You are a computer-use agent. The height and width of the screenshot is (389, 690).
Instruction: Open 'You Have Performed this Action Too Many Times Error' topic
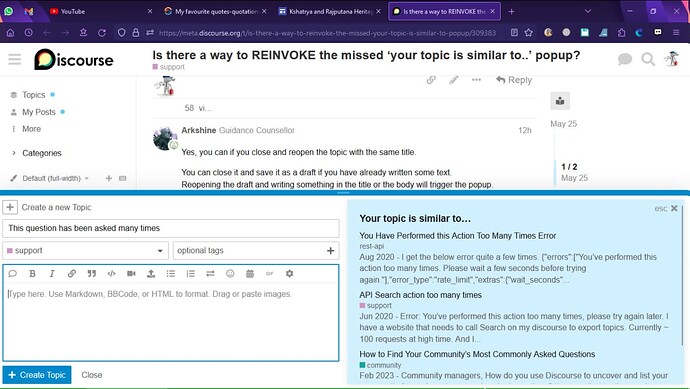[x=458, y=235]
